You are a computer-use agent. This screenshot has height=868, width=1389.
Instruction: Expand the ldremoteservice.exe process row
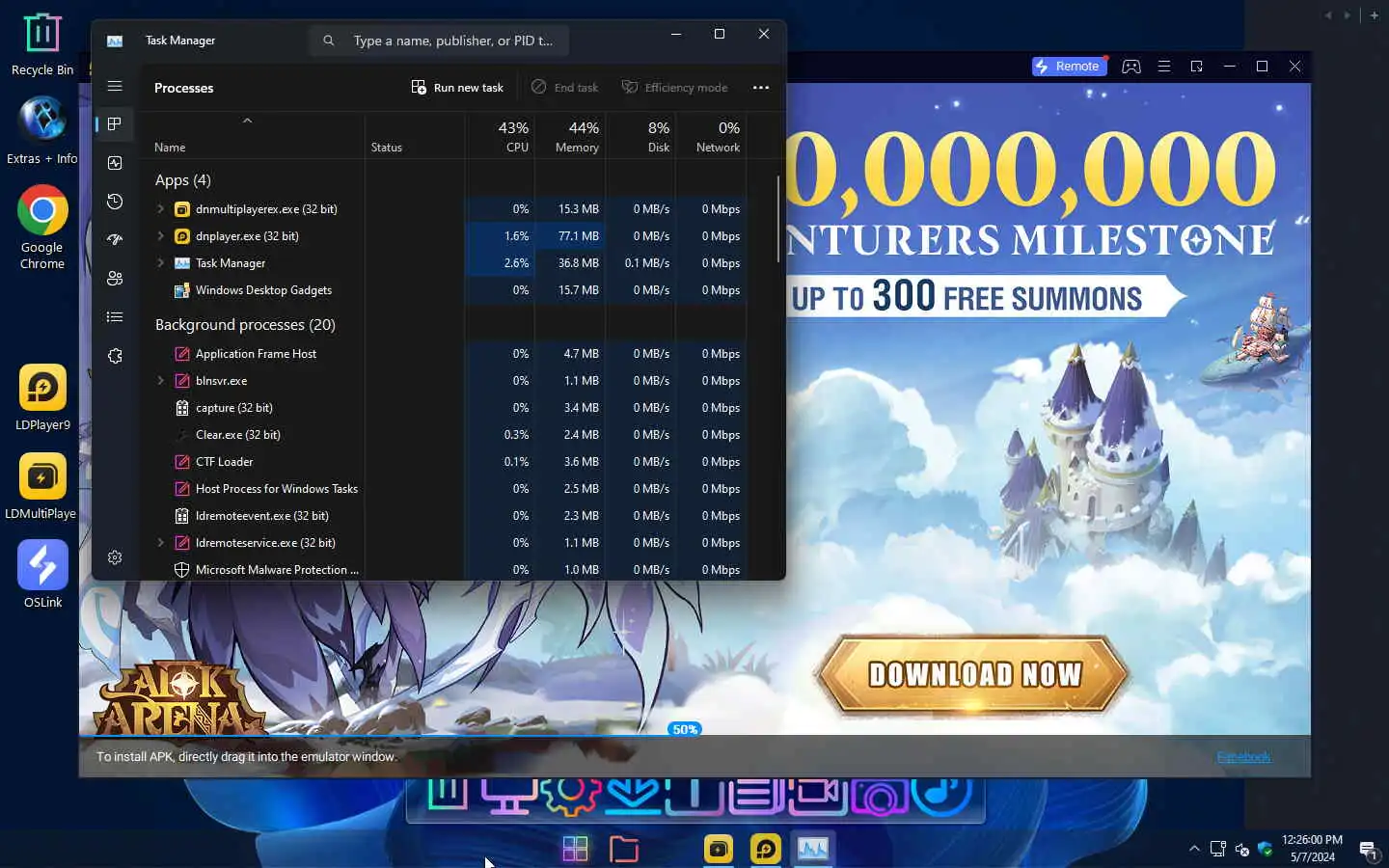click(161, 543)
